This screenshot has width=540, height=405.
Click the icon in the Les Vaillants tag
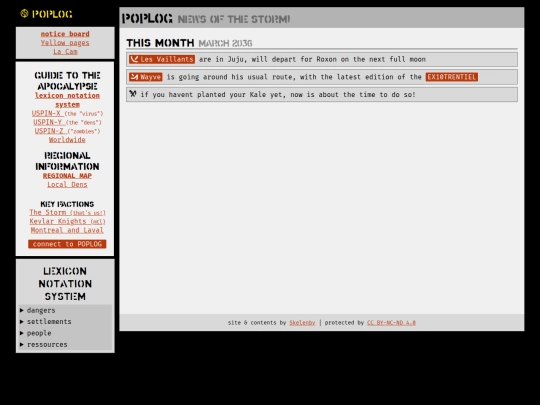click(134, 59)
